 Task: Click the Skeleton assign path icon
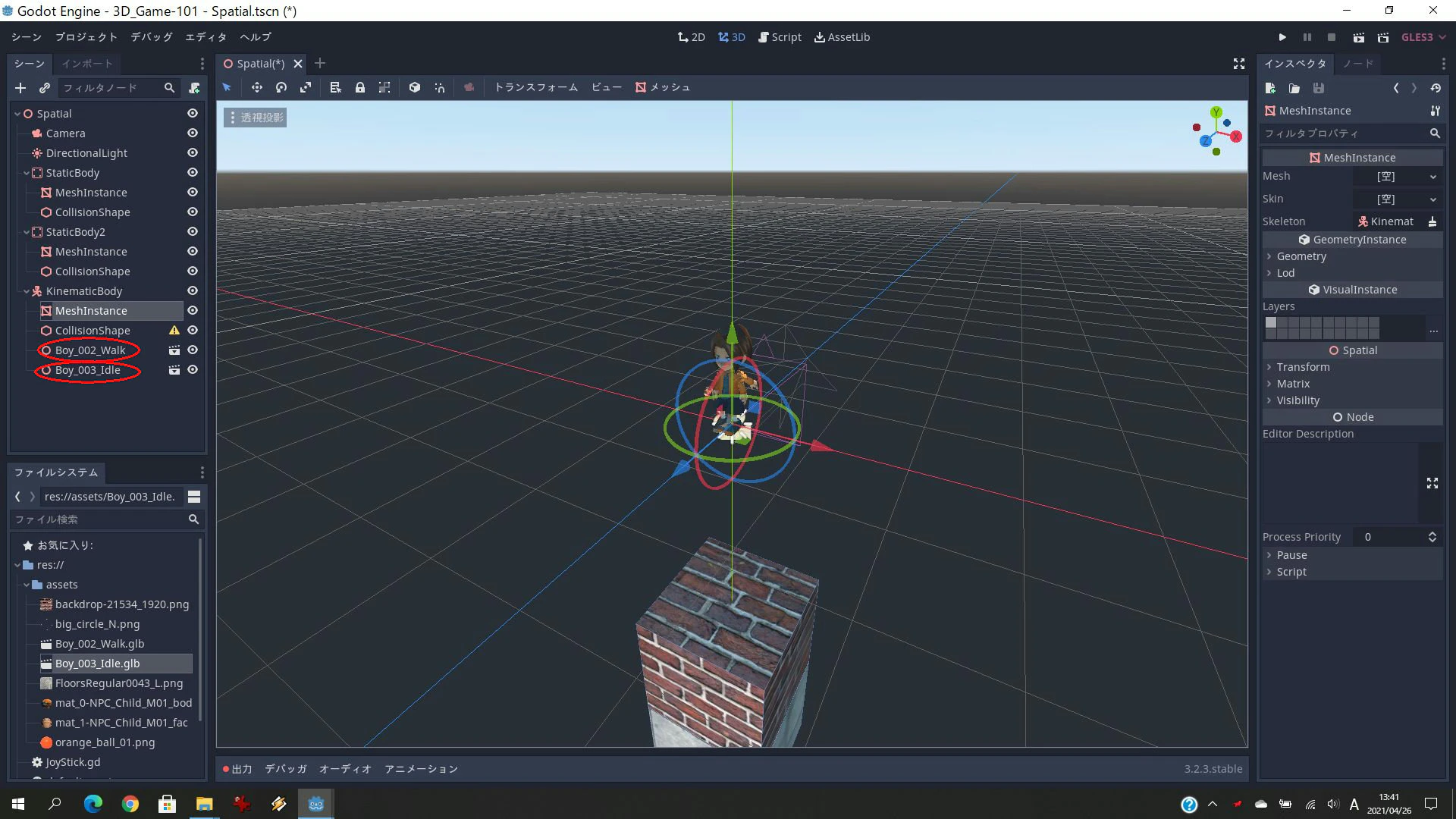click(1432, 221)
